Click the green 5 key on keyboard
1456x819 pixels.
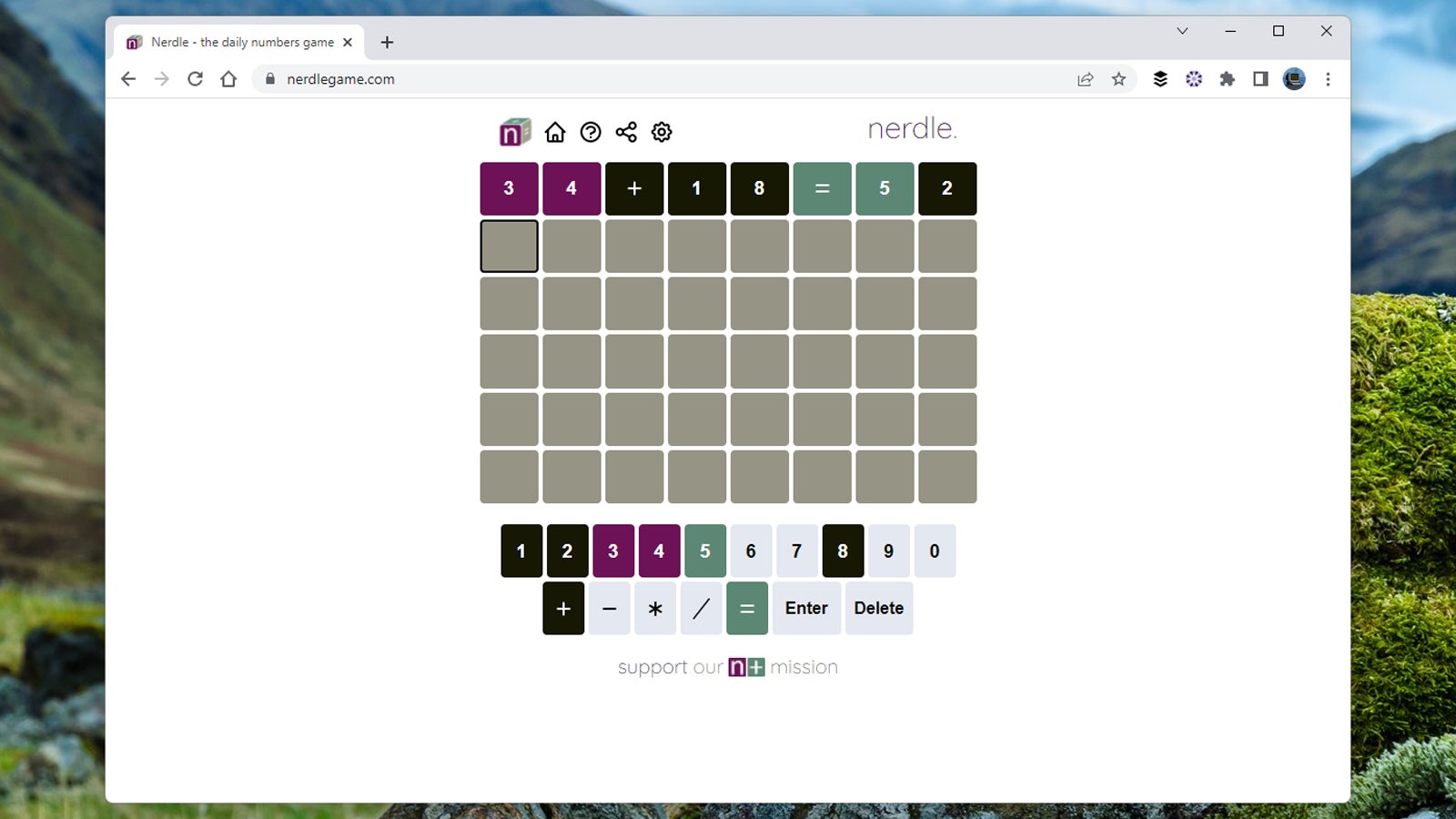[704, 551]
